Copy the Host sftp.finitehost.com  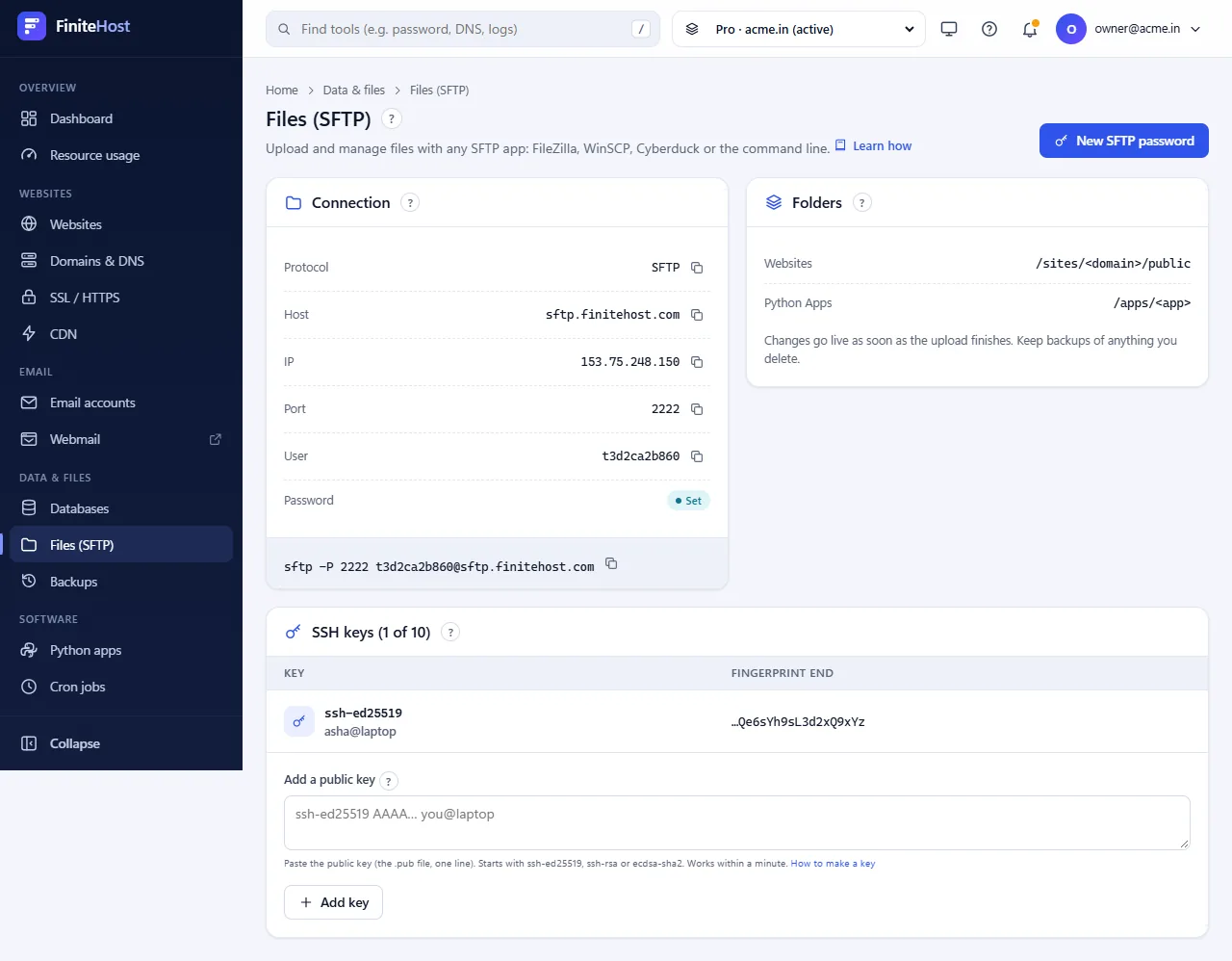pos(697,315)
